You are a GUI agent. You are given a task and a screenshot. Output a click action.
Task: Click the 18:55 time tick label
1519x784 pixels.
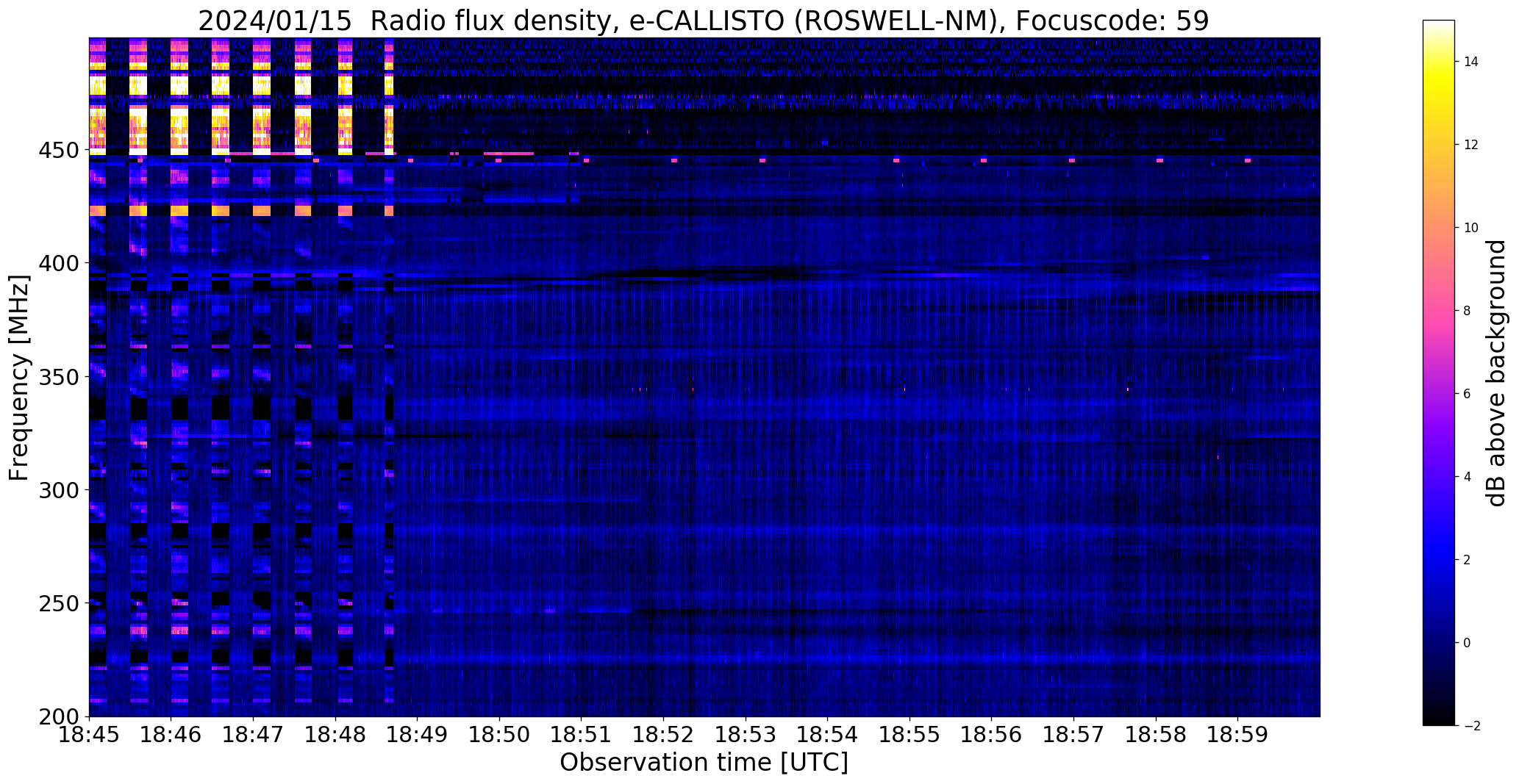pyautogui.click(x=910, y=734)
